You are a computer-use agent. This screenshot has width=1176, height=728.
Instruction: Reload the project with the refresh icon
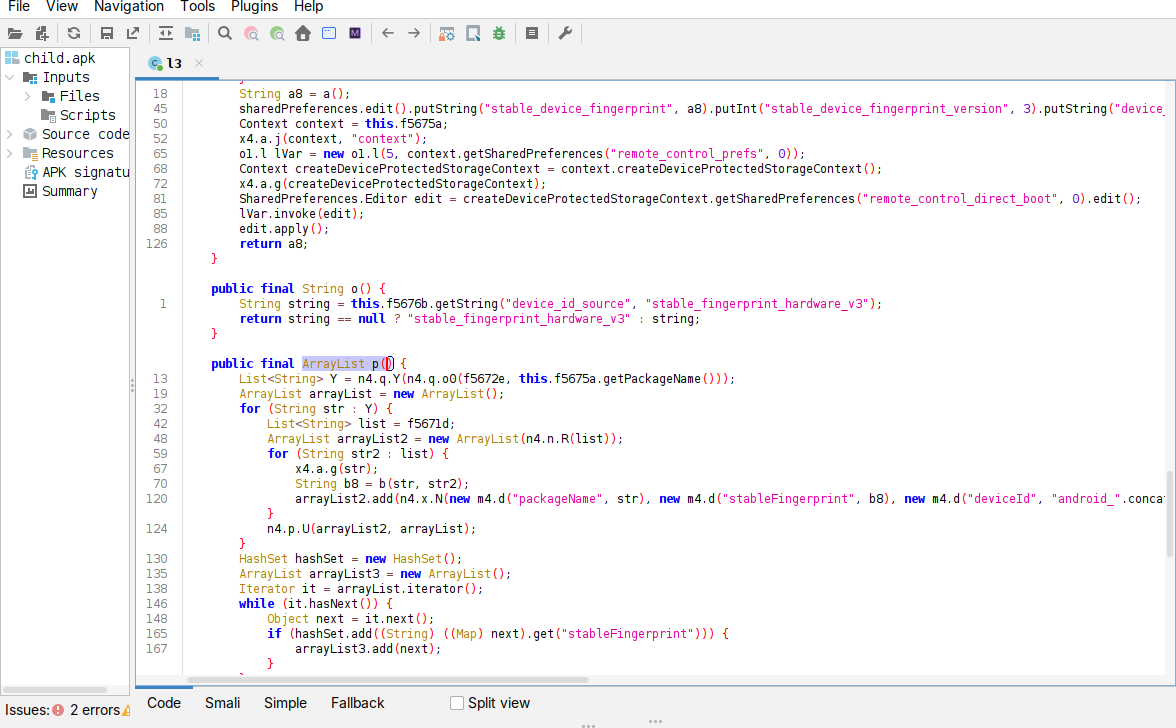coord(74,33)
